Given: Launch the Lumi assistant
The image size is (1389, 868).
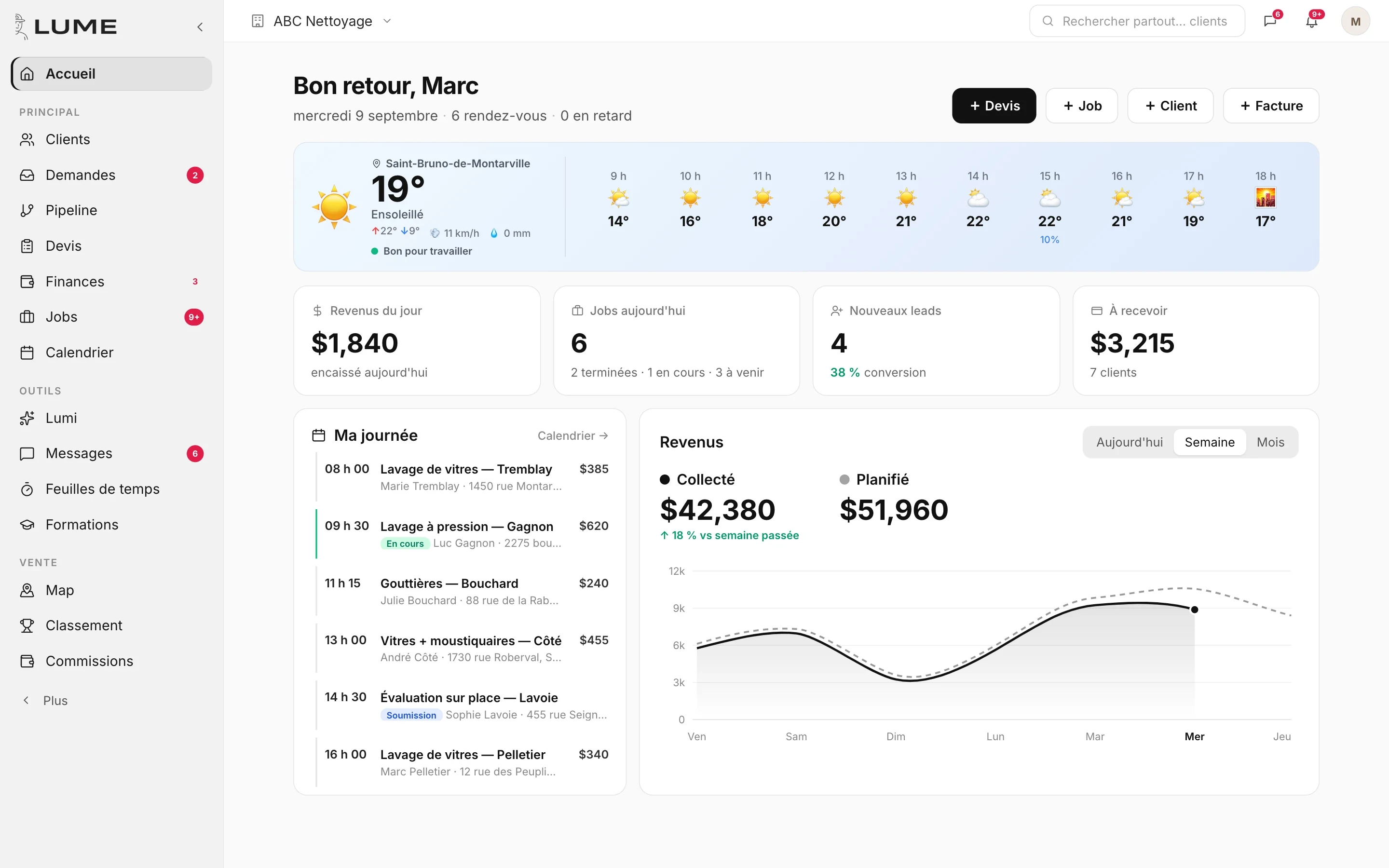Looking at the screenshot, I should click(x=111, y=418).
